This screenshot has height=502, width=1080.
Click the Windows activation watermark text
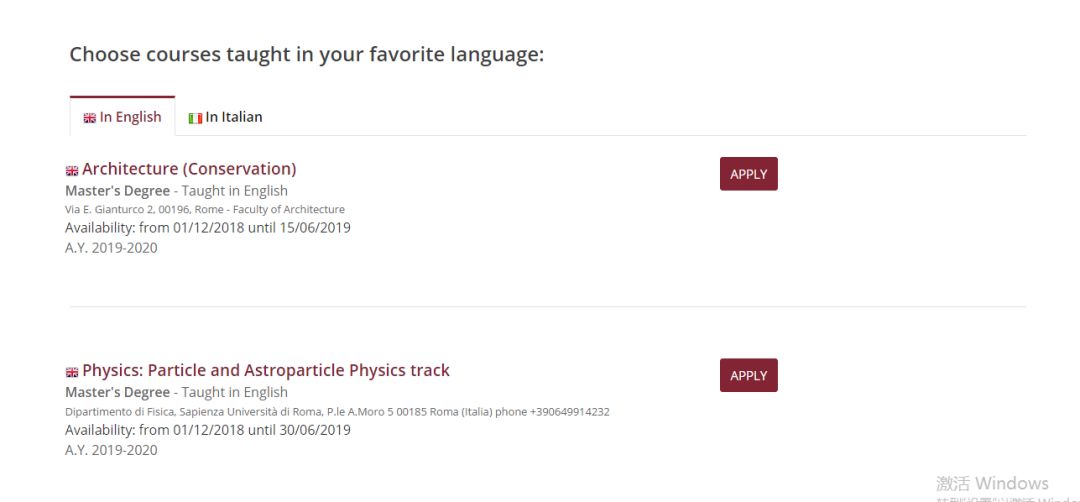(x=992, y=485)
